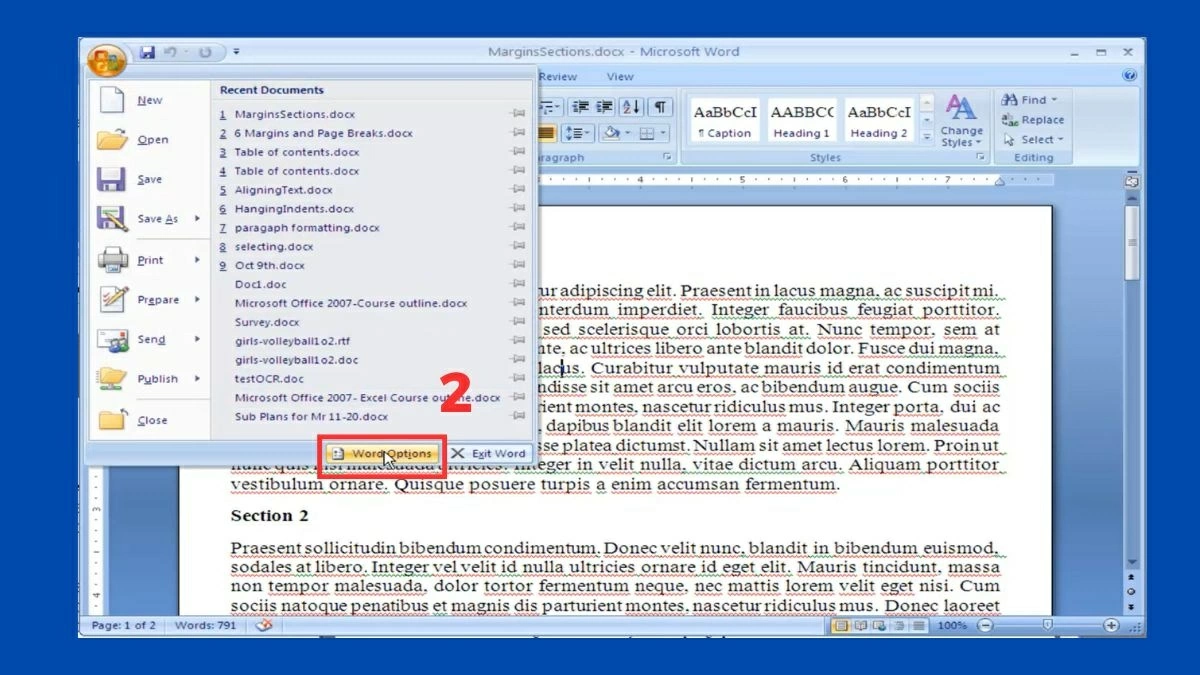Expand the Save As submenu arrow
The width and height of the screenshot is (1200, 675).
click(x=197, y=219)
